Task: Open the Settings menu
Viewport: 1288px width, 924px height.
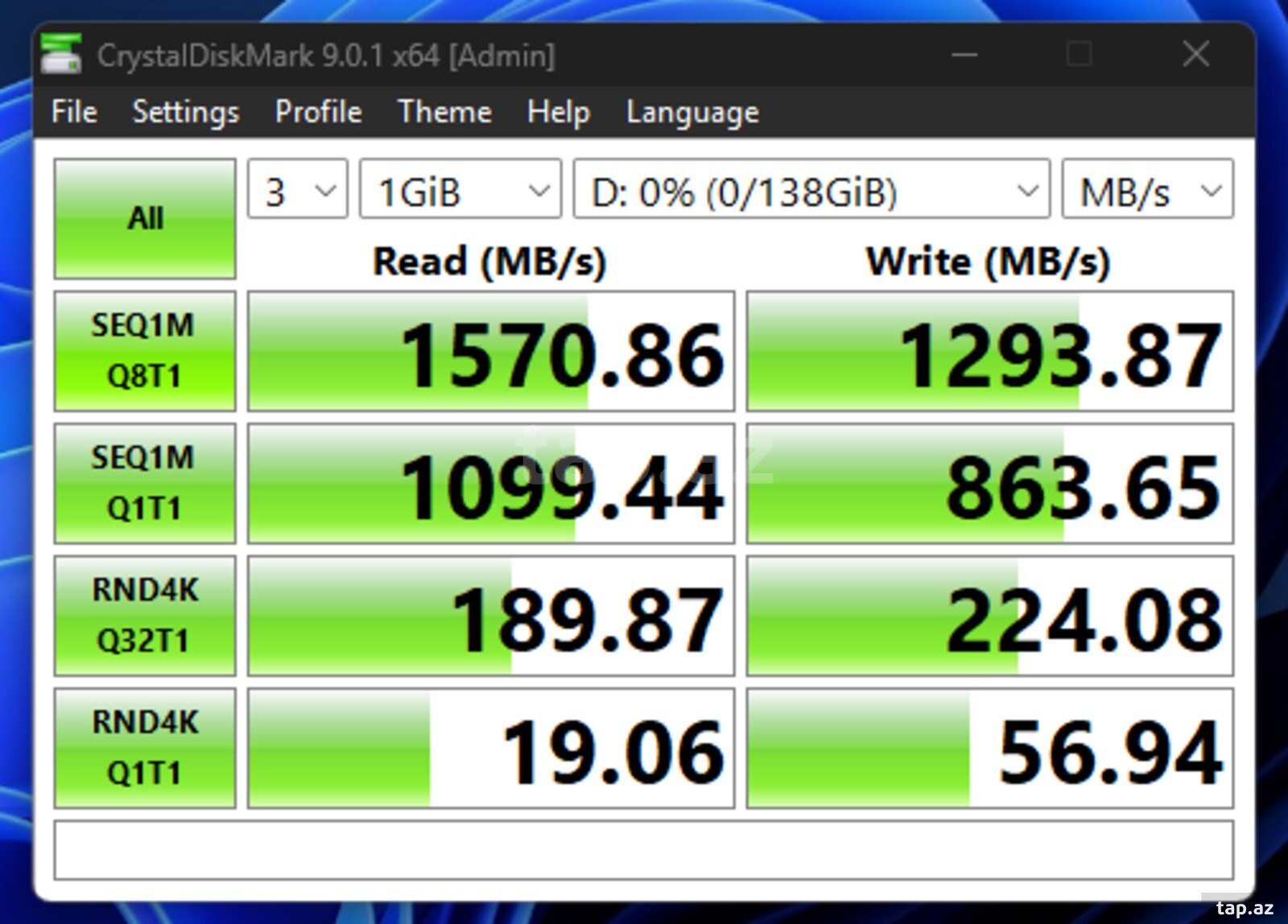Action: 185,112
